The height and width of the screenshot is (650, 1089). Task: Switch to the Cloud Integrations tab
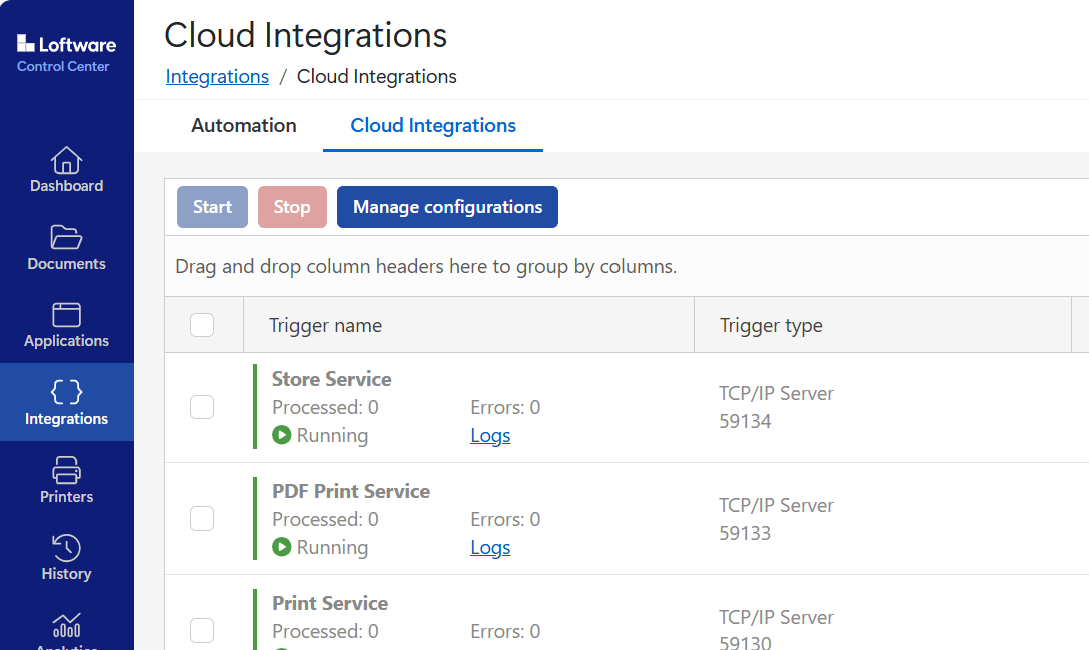[433, 126]
